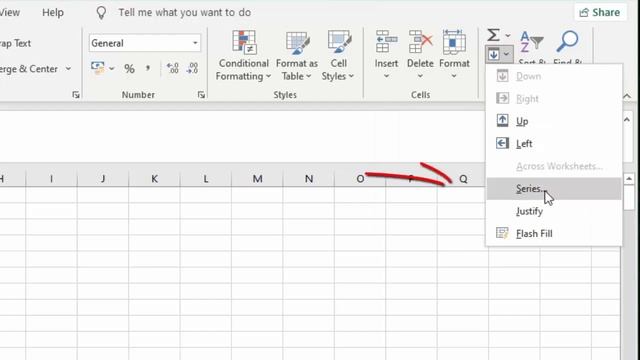Click the Tell me lightbulb icon

click(x=101, y=13)
